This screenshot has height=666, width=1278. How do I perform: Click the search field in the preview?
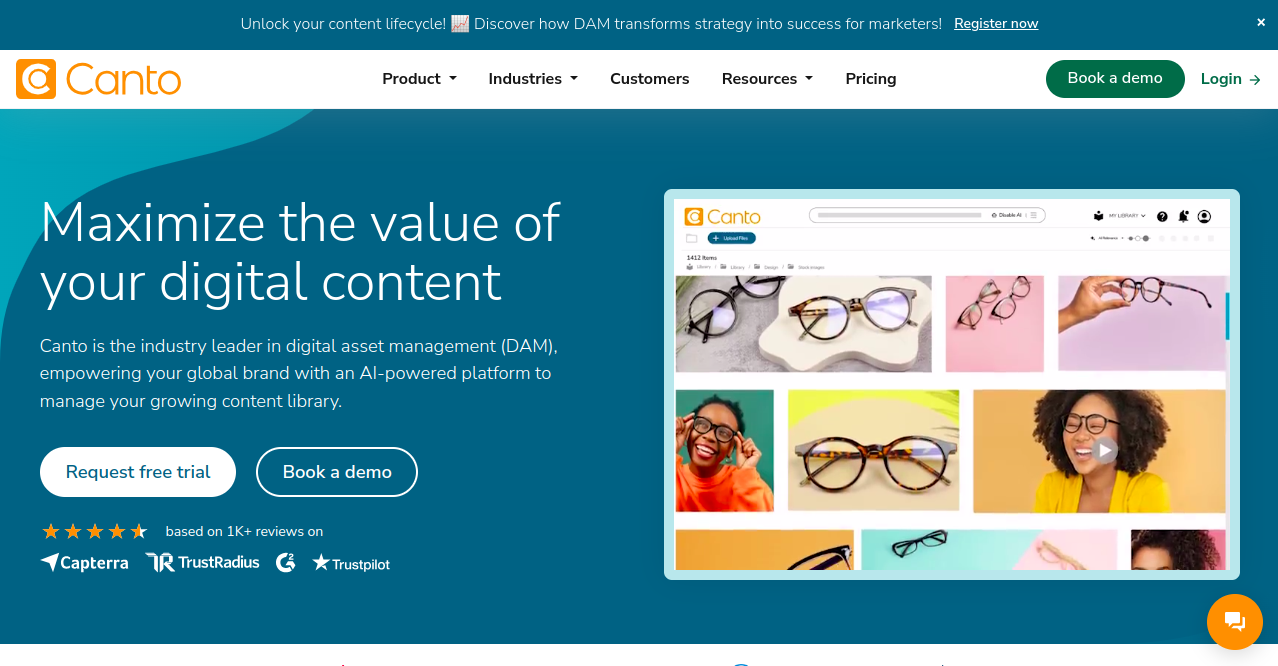click(927, 215)
